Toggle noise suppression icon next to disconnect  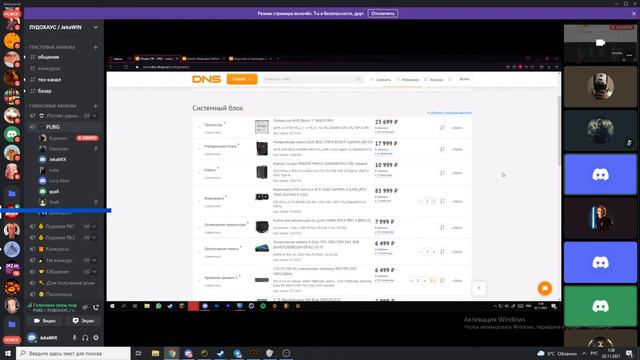click(85, 307)
